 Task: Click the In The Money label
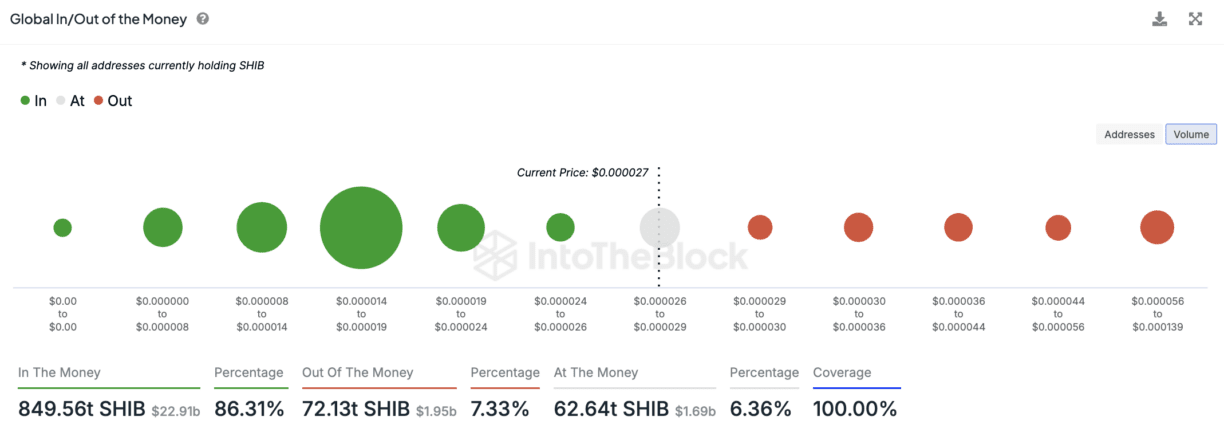pyautogui.click(x=59, y=373)
